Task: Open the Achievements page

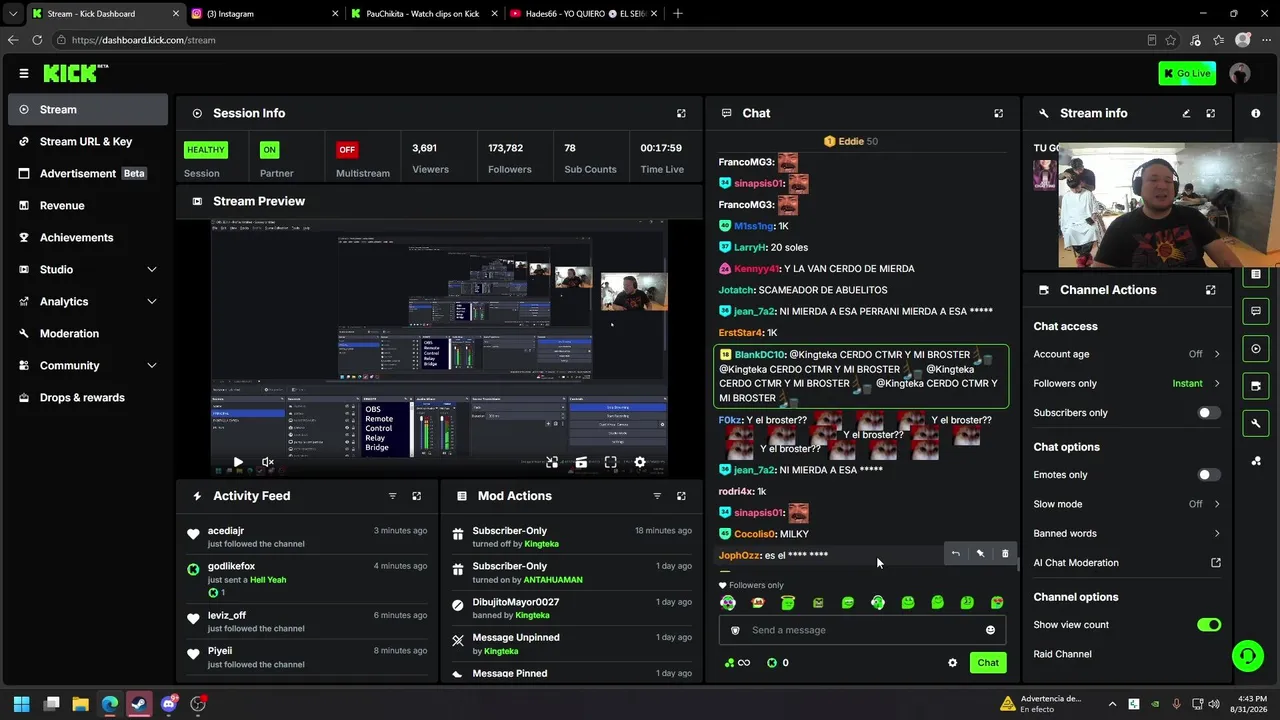Action: pyautogui.click(x=88, y=238)
